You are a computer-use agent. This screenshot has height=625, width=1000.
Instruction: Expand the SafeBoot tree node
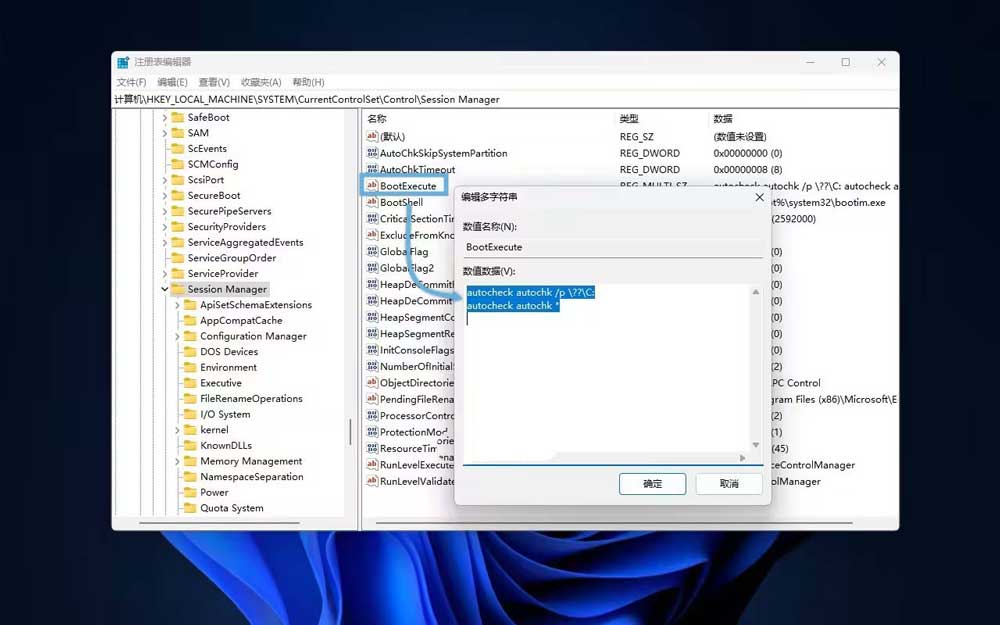[x=165, y=117]
